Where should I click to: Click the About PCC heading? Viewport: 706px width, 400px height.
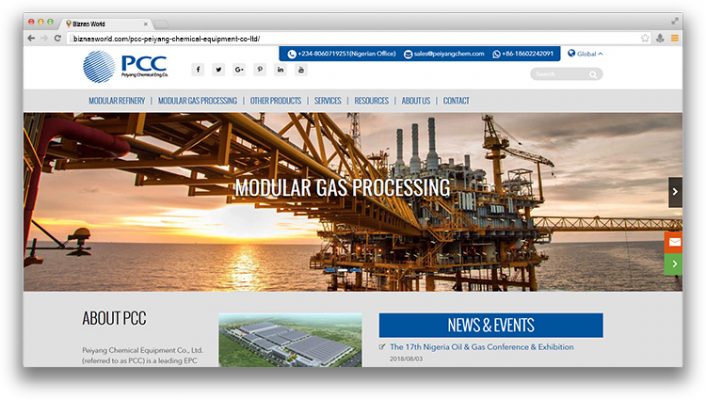click(x=114, y=318)
